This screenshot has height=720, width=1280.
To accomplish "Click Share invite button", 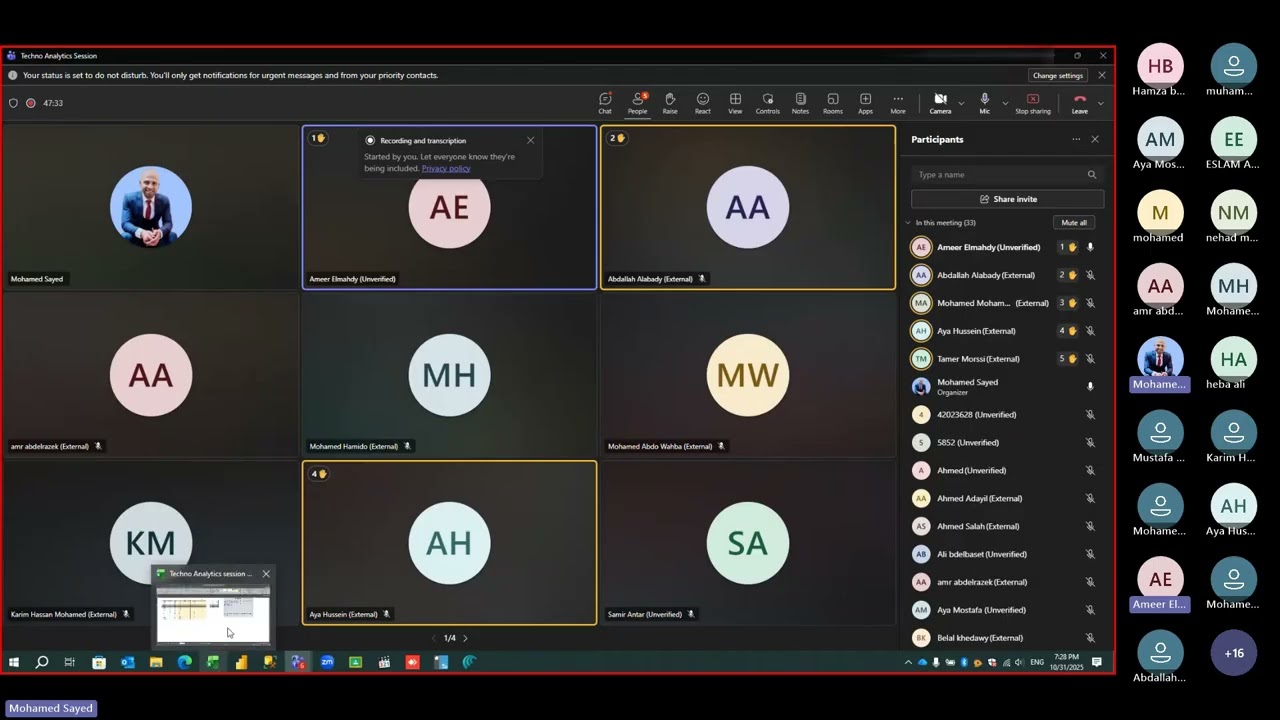I will (1007, 199).
